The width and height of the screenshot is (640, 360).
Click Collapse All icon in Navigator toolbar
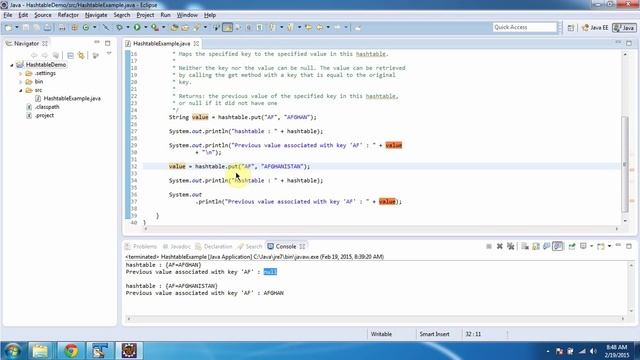pyautogui.click(x=70, y=55)
